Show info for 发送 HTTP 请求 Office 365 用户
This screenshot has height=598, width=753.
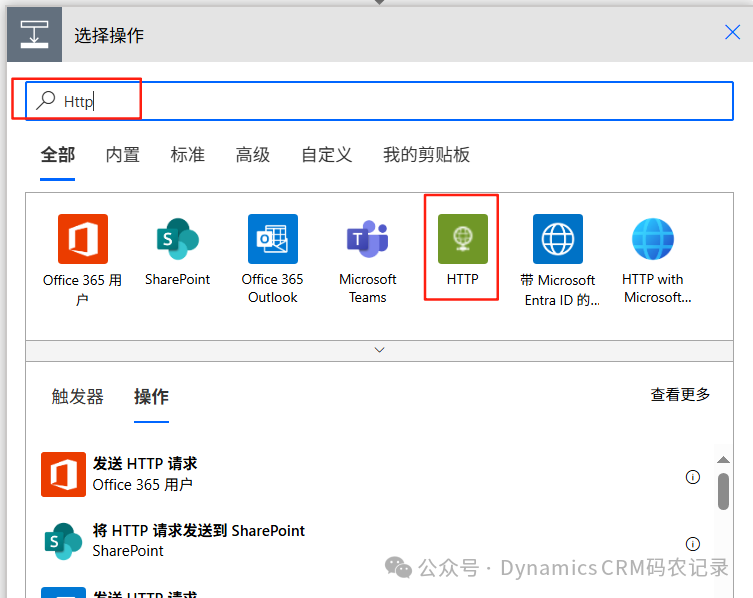pyautogui.click(x=692, y=477)
